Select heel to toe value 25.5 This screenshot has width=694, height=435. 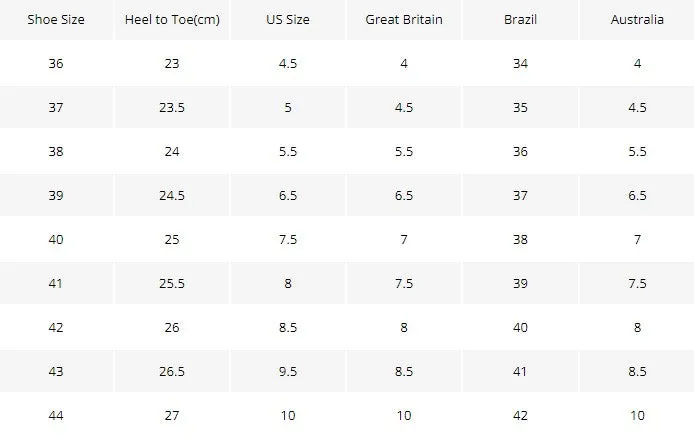click(x=172, y=283)
